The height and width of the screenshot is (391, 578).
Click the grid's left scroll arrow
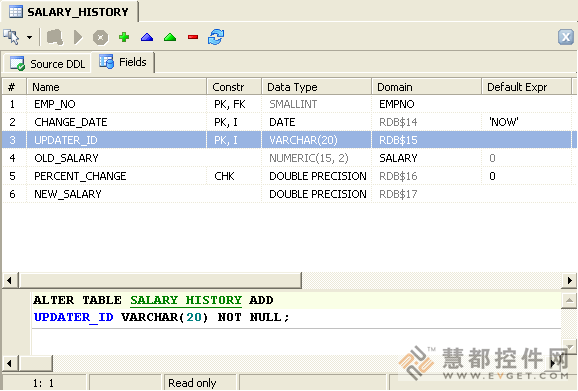coord(10,280)
